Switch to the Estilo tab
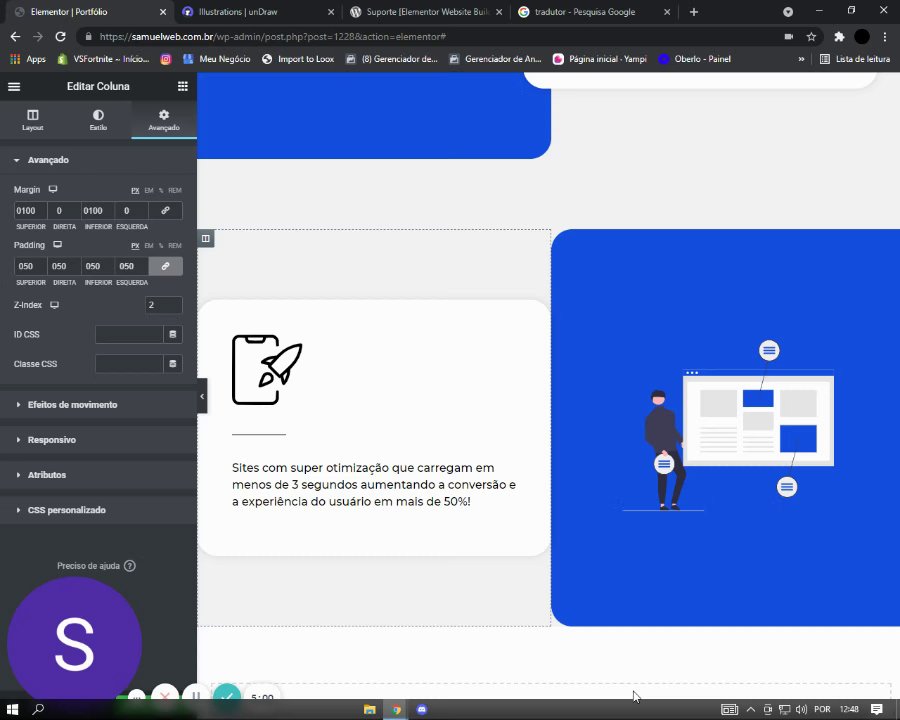Screen dimensions: 900x720 98,121
